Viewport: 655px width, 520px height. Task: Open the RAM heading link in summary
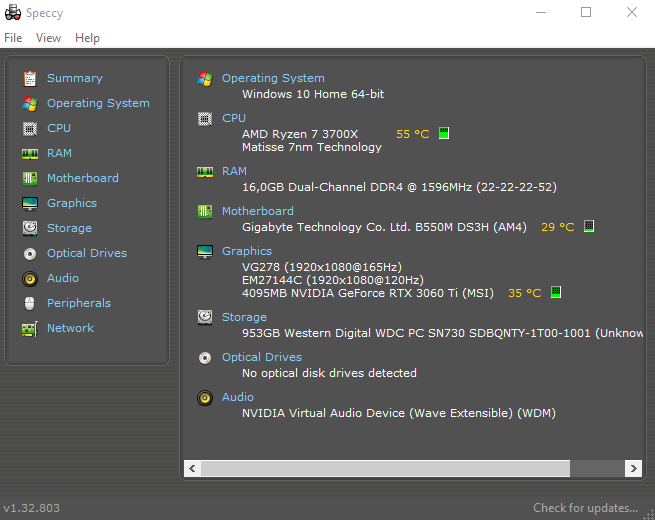[234, 172]
